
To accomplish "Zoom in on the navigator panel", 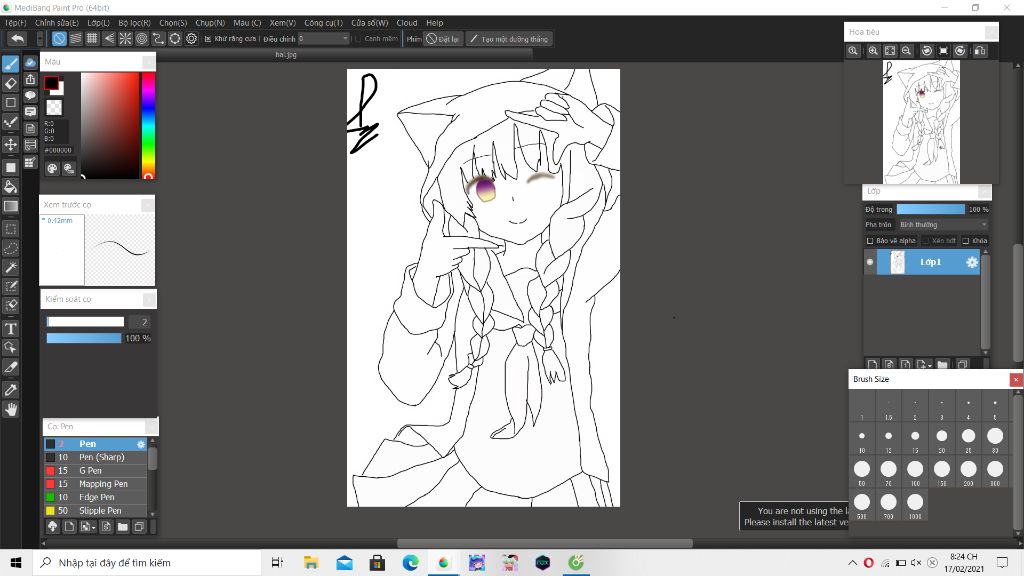I will (873, 50).
